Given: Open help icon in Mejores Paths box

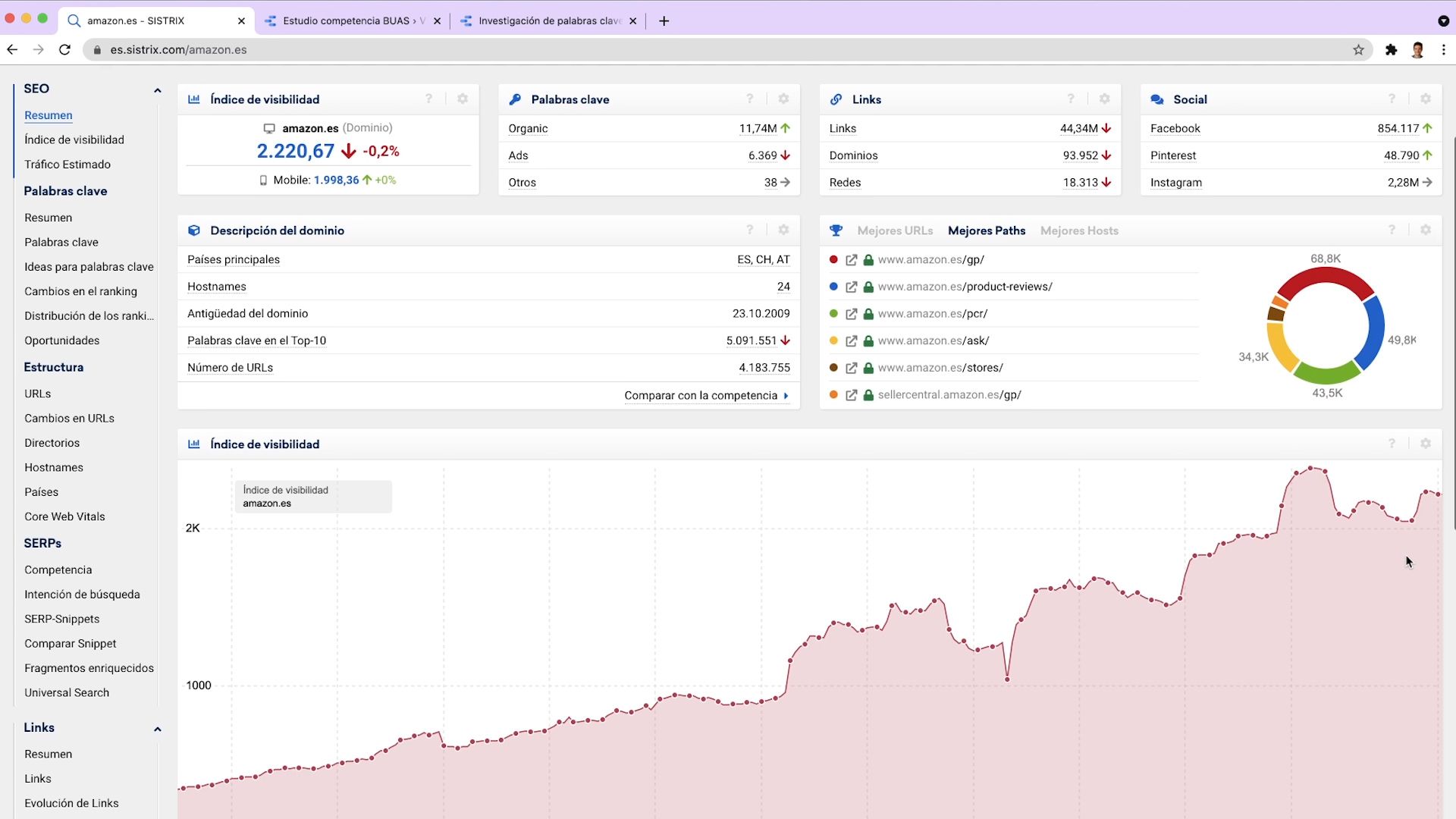Looking at the screenshot, I should click(1391, 230).
